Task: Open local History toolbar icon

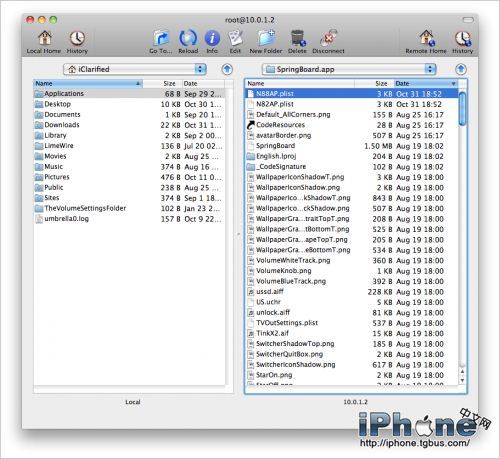Action: 77,42
